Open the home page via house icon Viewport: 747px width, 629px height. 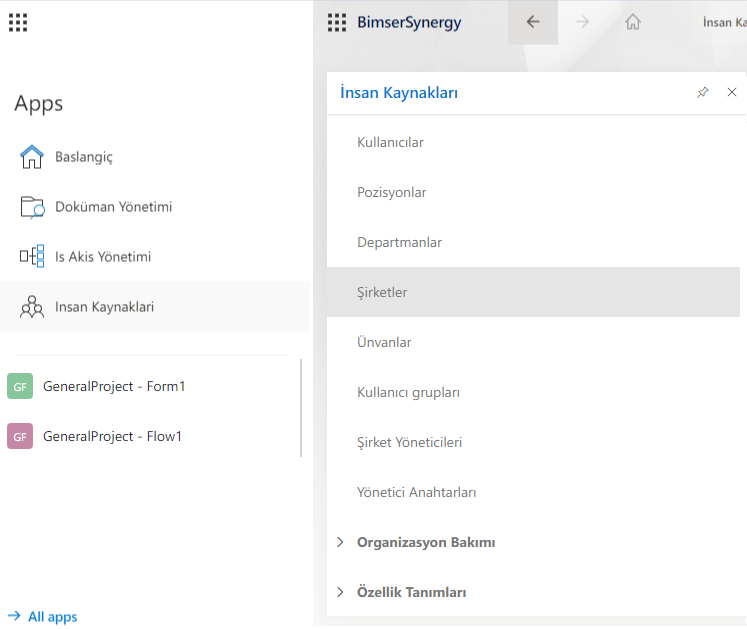point(632,22)
